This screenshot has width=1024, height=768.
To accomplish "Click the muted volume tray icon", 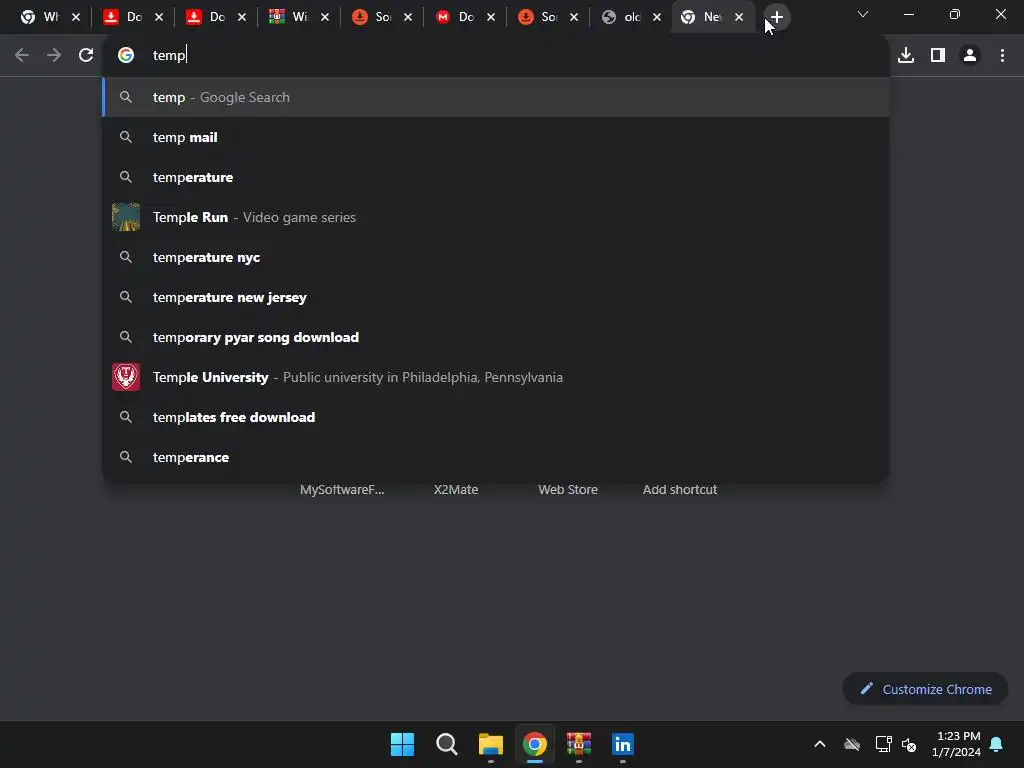I will 908,744.
